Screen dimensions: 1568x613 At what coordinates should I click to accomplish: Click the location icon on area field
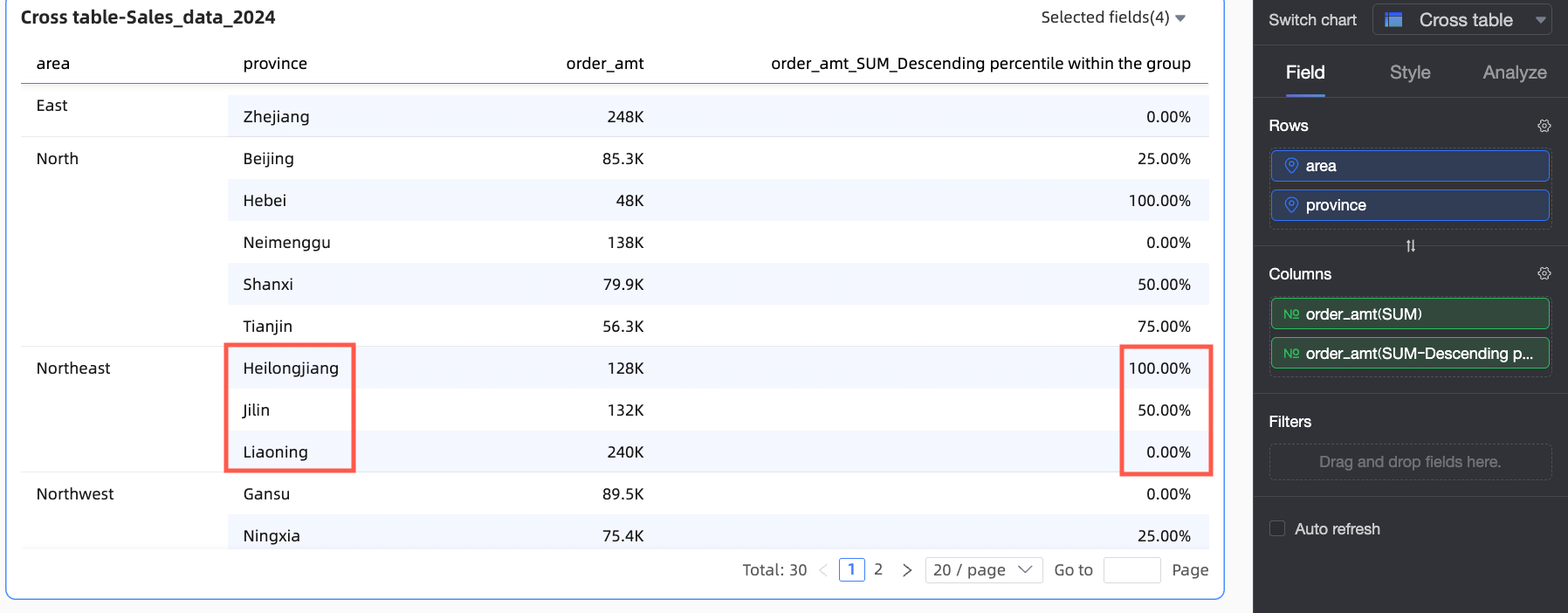(1291, 165)
